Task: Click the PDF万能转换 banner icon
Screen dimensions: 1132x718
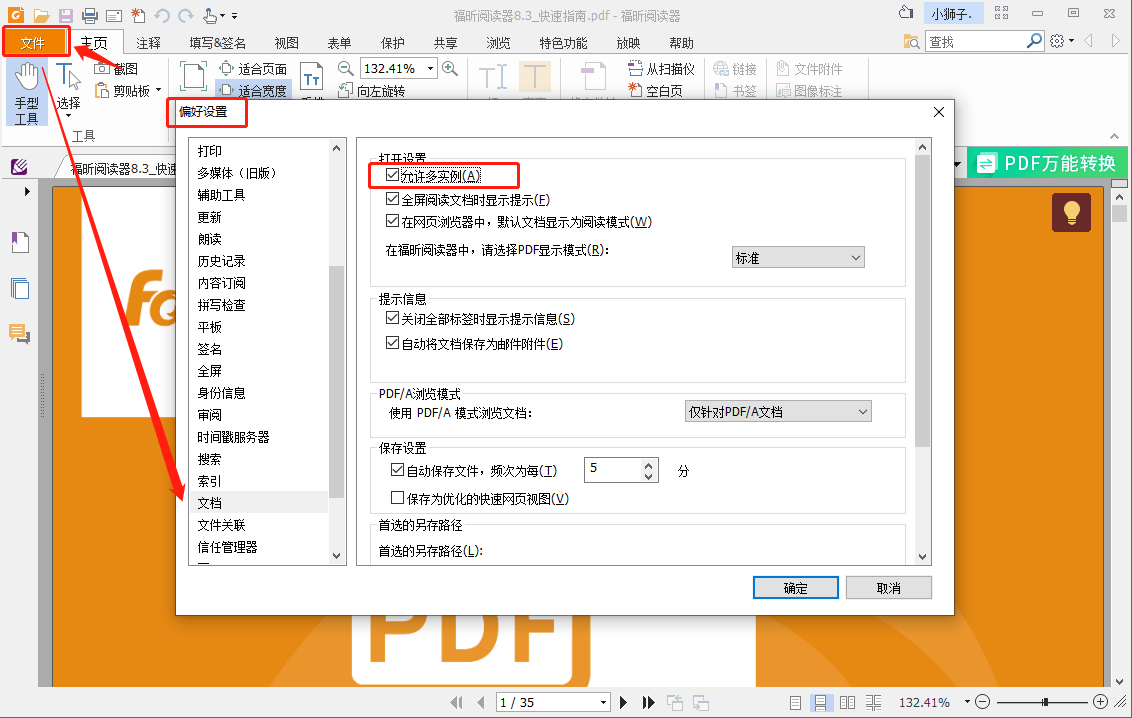Action: pos(986,164)
